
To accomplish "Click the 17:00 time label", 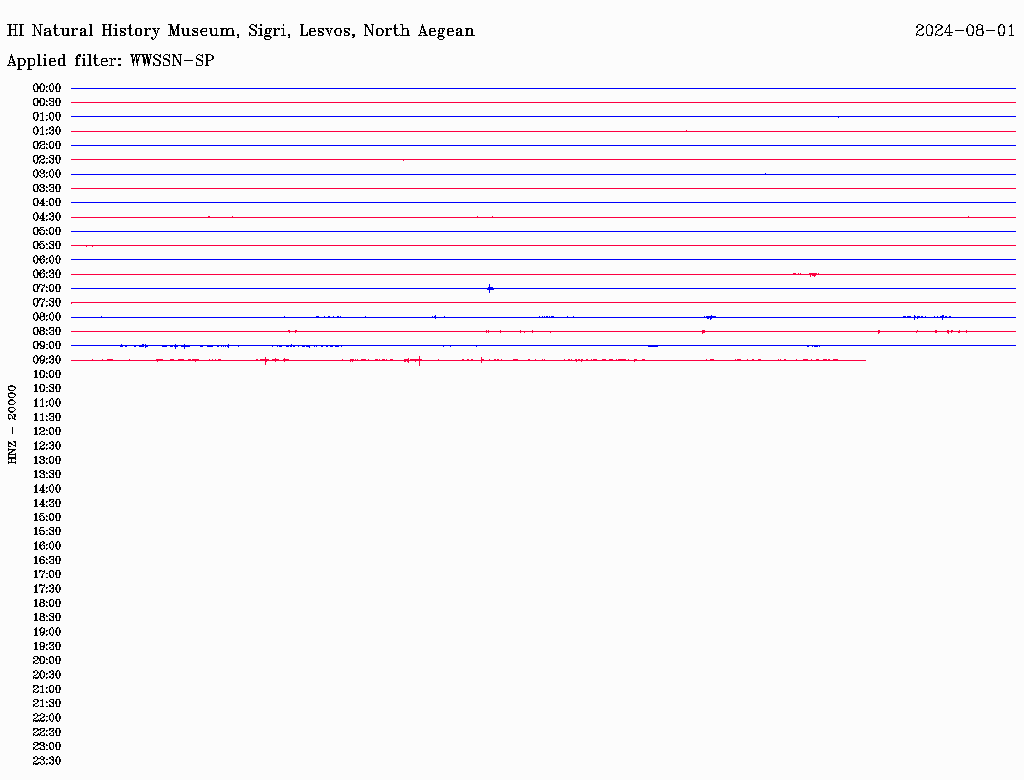I will tap(47, 574).
